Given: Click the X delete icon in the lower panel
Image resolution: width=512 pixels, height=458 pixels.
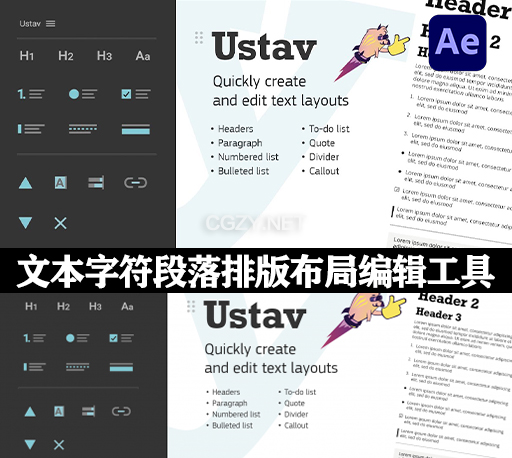Looking at the screenshot, I should [x=59, y=445].
